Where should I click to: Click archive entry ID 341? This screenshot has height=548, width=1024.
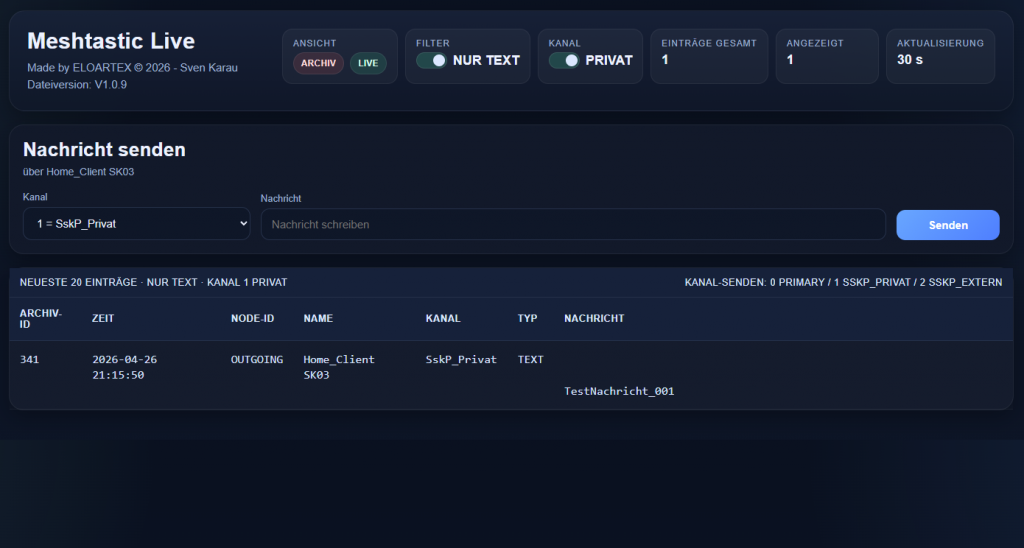tap(30, 359)
